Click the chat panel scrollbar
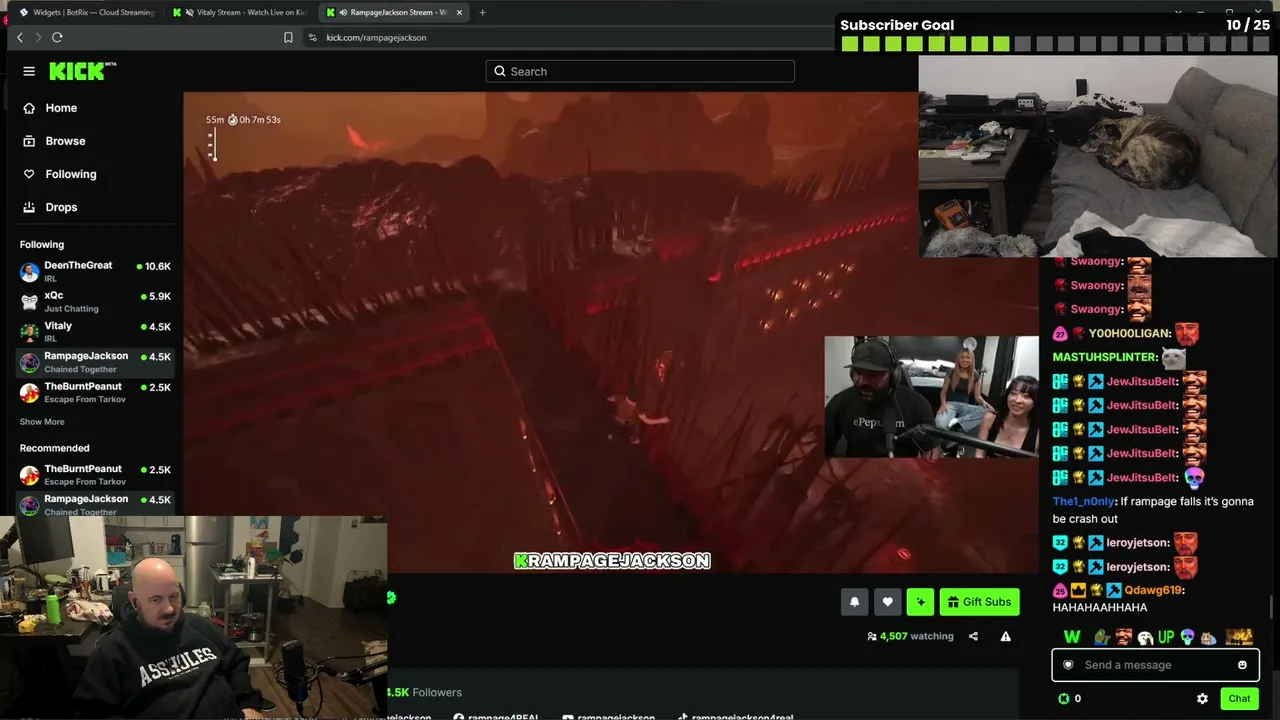Viewport: 1280px width, 720px height. pyautogui.click(x=1273, y=607)
